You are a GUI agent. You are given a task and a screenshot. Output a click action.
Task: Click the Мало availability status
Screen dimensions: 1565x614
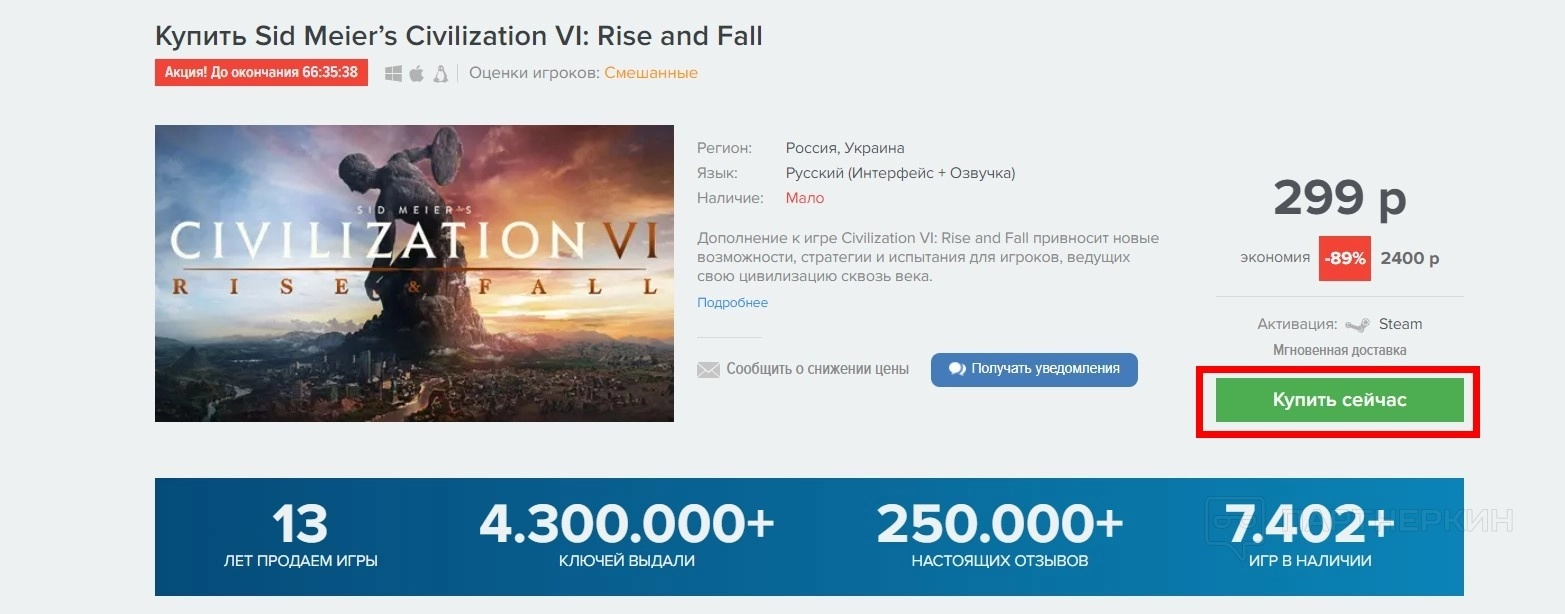point(805,198)
